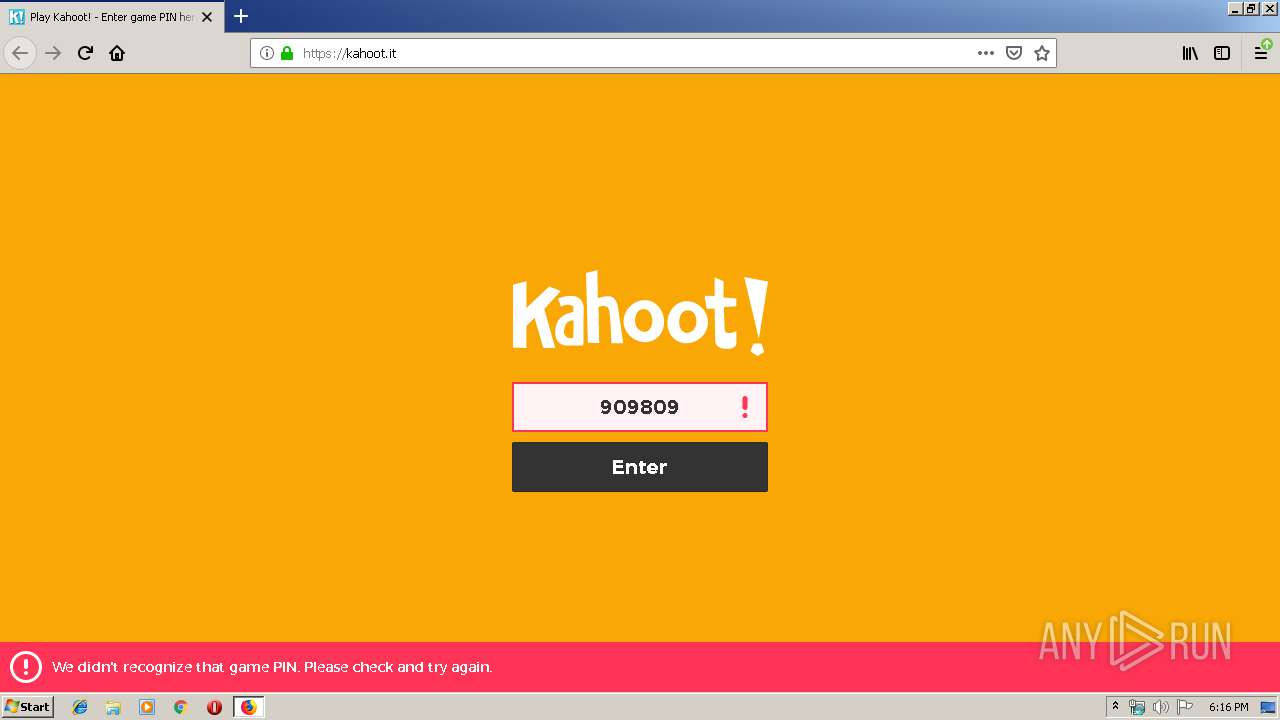Open the volume speaker tray icon

coord(1161,707)
